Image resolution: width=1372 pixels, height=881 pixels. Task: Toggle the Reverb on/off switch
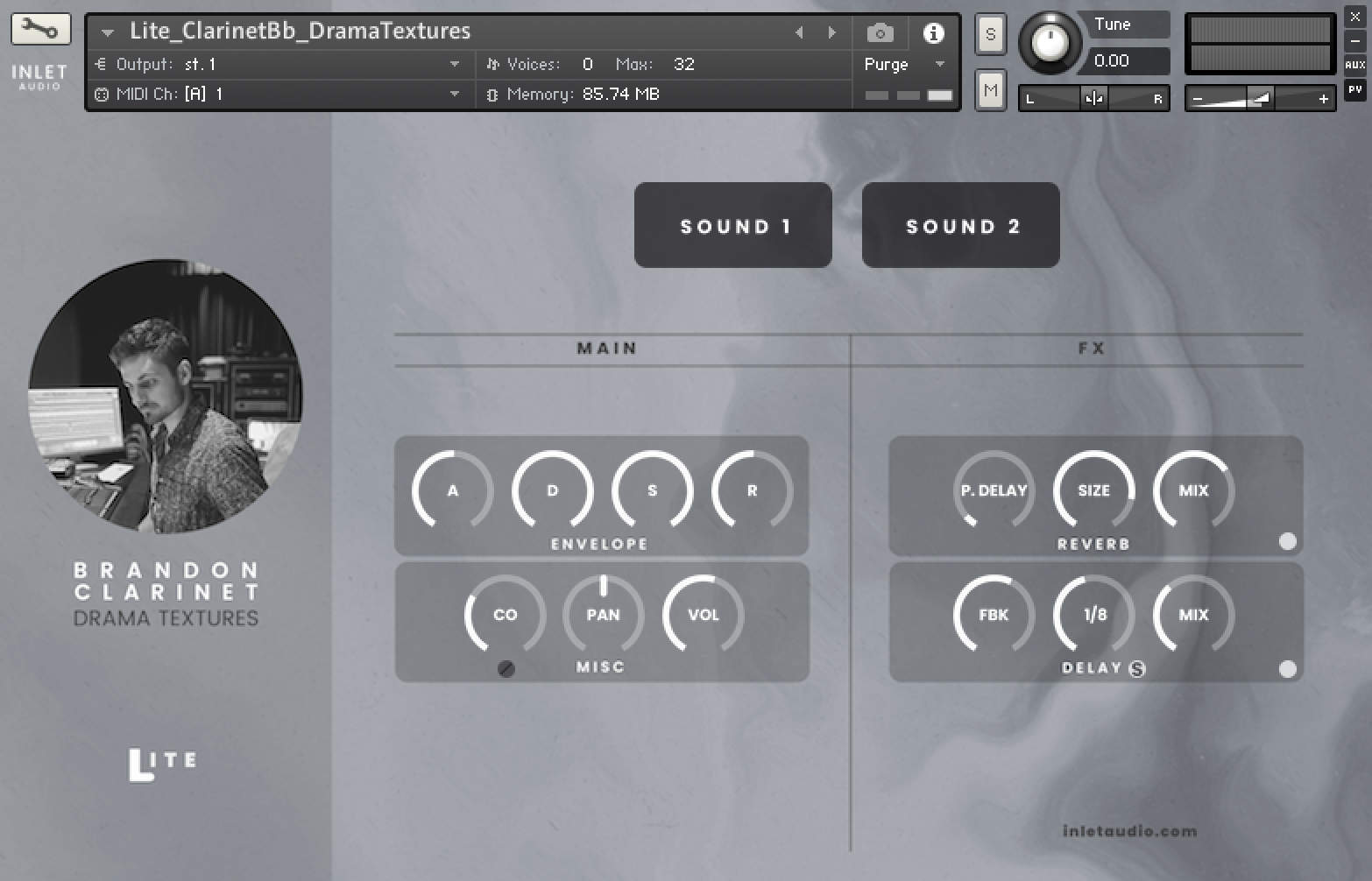tap(1287, 541)
